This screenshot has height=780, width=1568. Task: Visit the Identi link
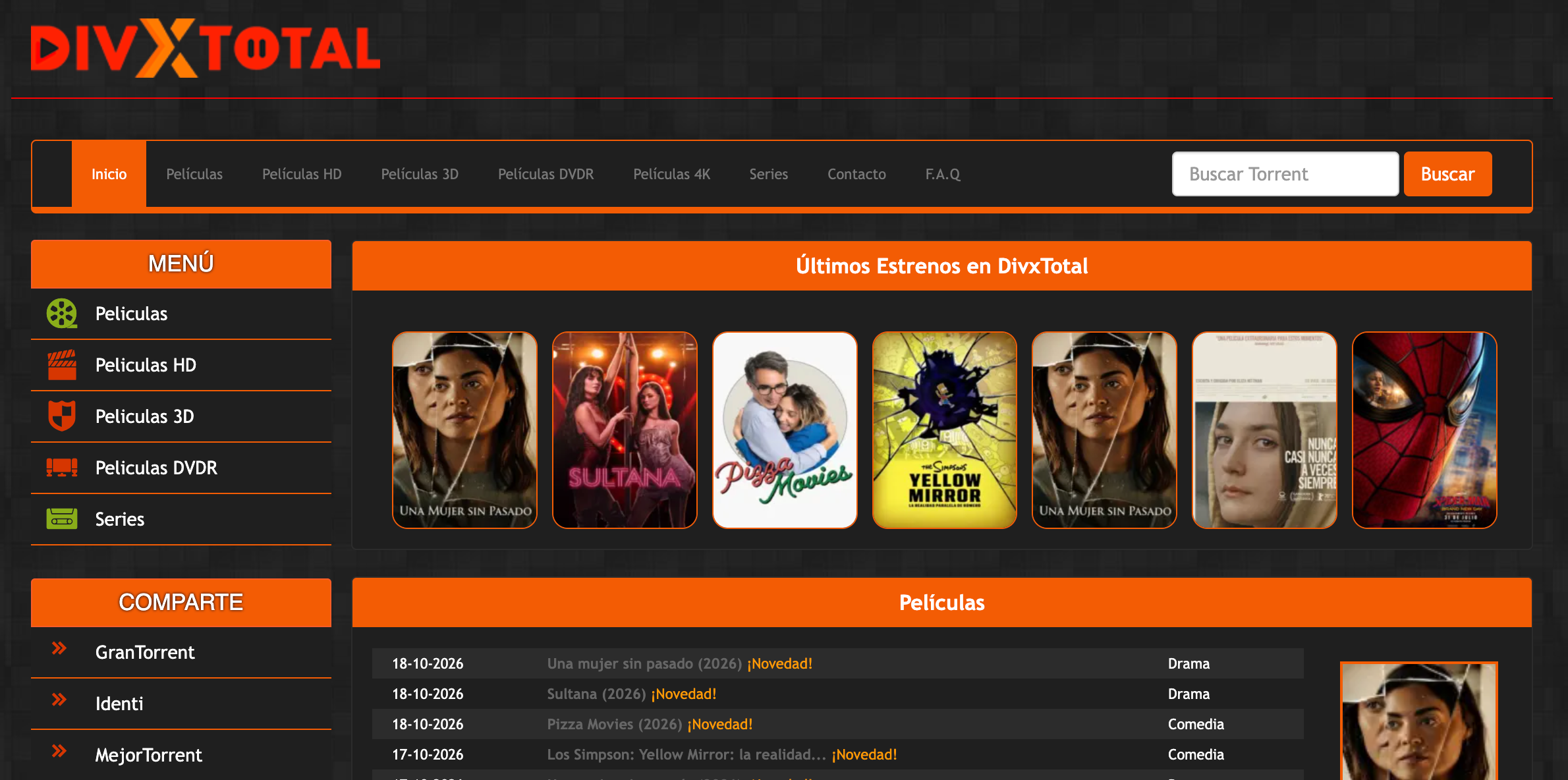119,704
